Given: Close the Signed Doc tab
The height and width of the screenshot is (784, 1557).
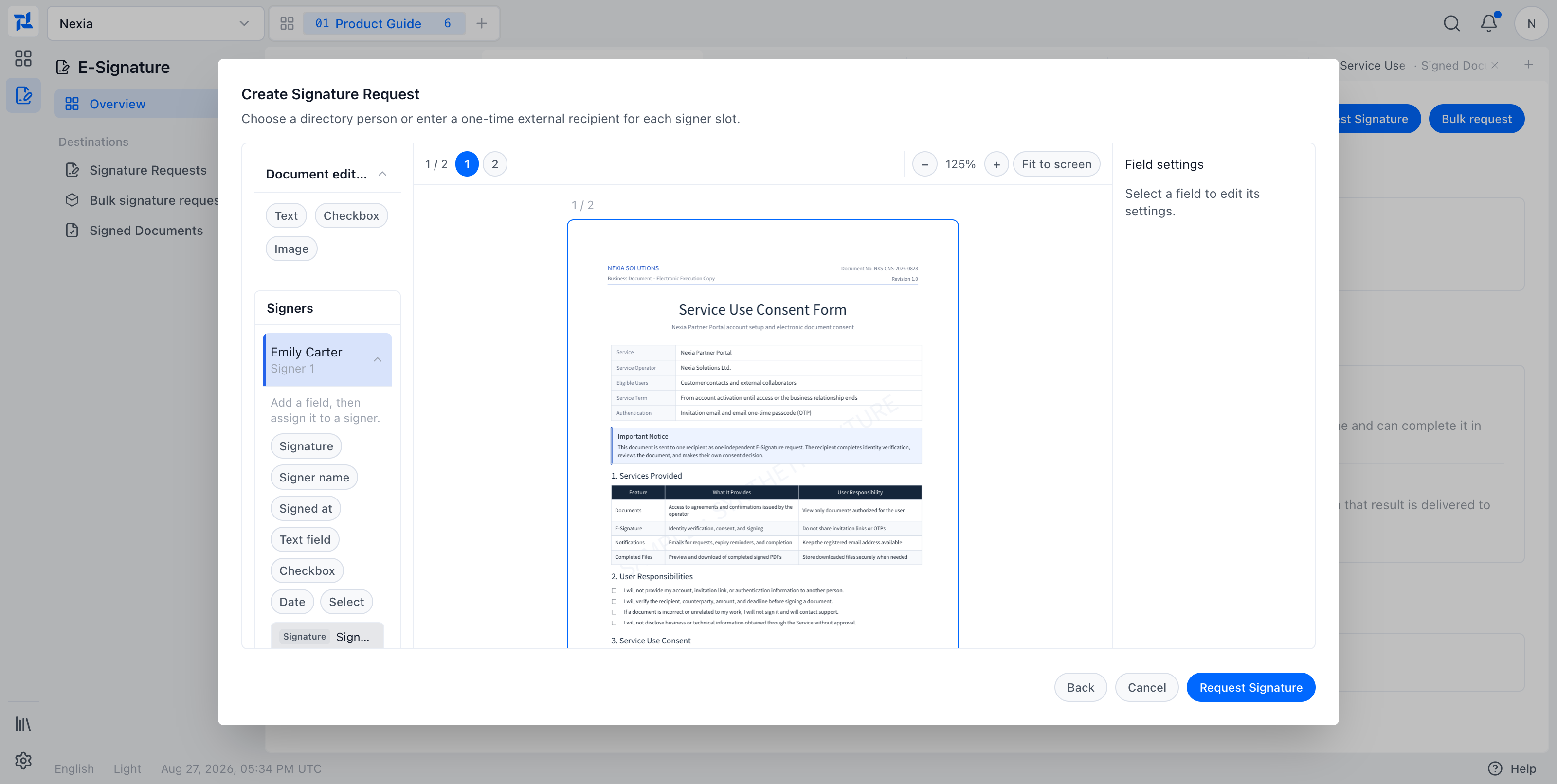Looking at the screenshot, I should [1494, 65].
